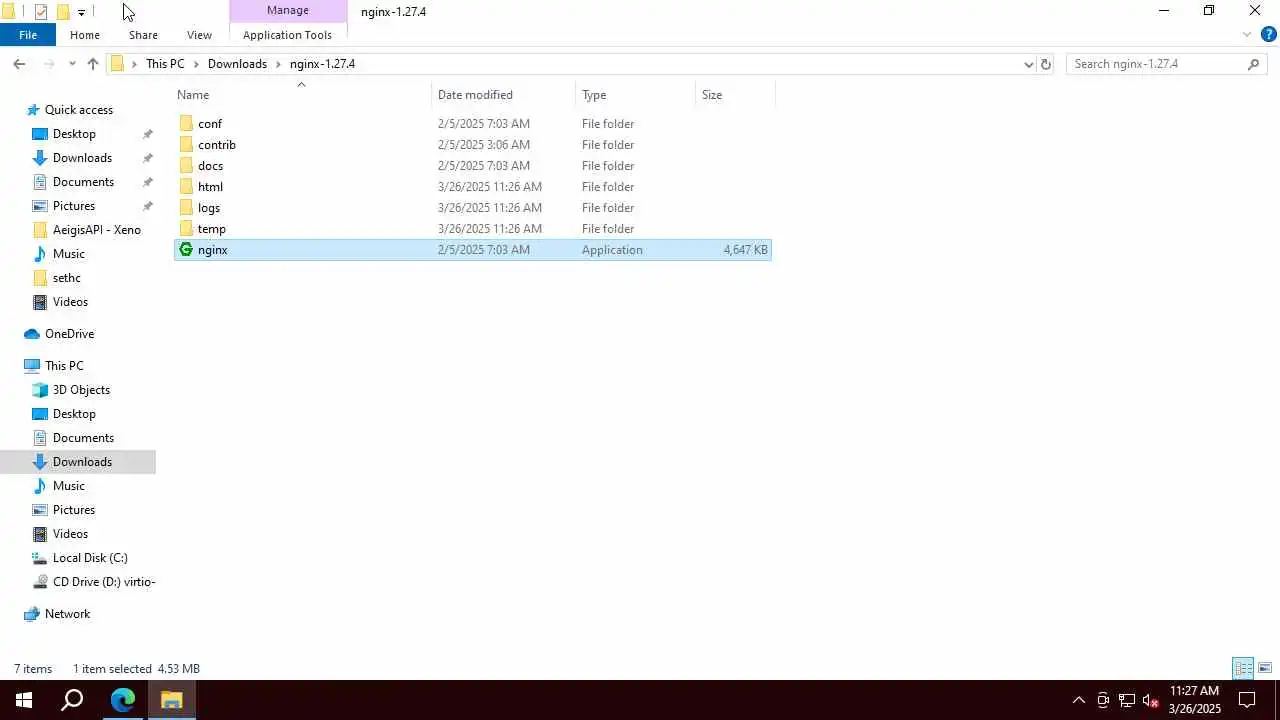The image size is (1280, 720).
Task: Open Application Tools ribbon tab
Action: pos(287,35)
